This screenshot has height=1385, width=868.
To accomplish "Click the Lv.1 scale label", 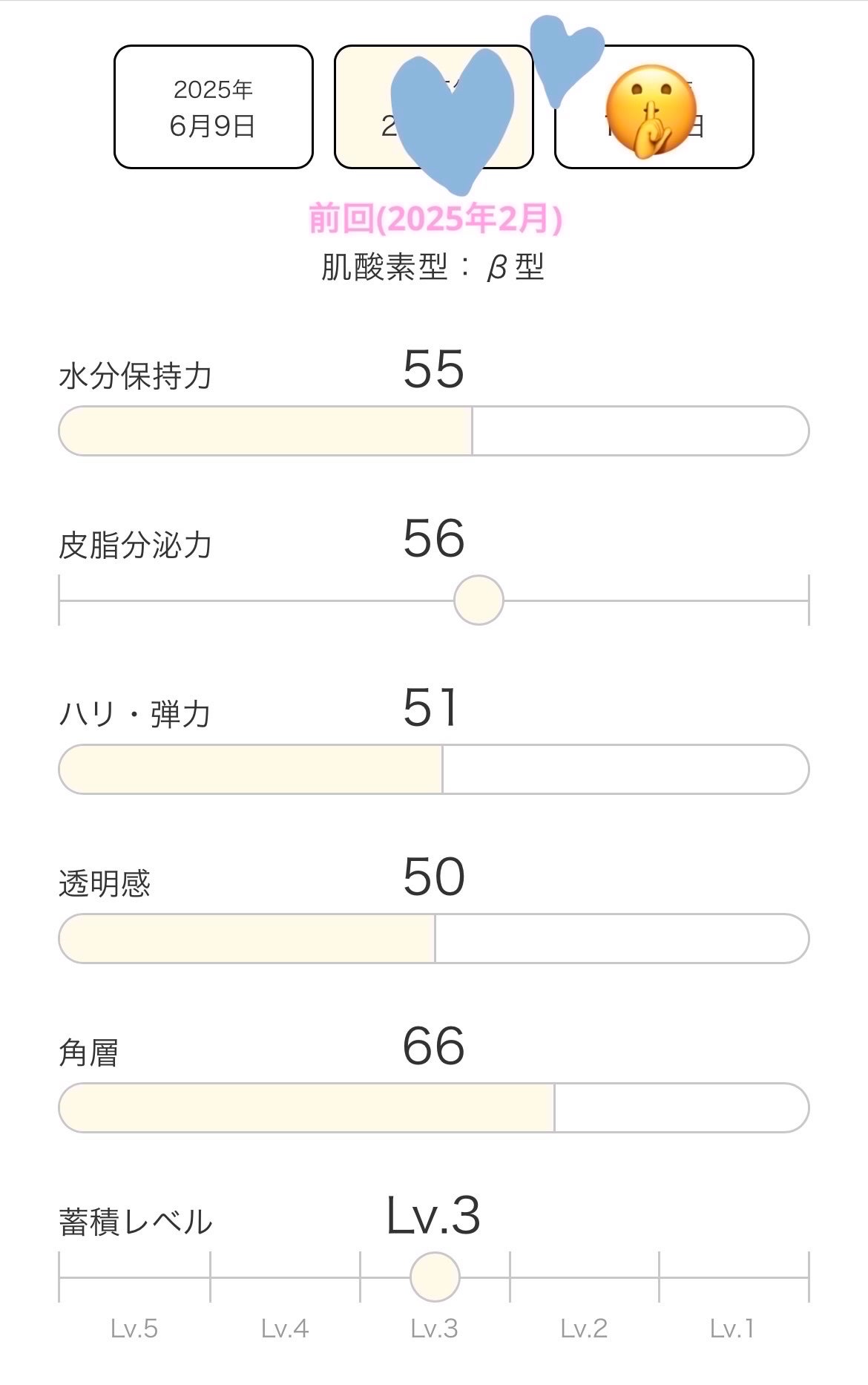I will pyautogui.click(x=732, y=1329).
